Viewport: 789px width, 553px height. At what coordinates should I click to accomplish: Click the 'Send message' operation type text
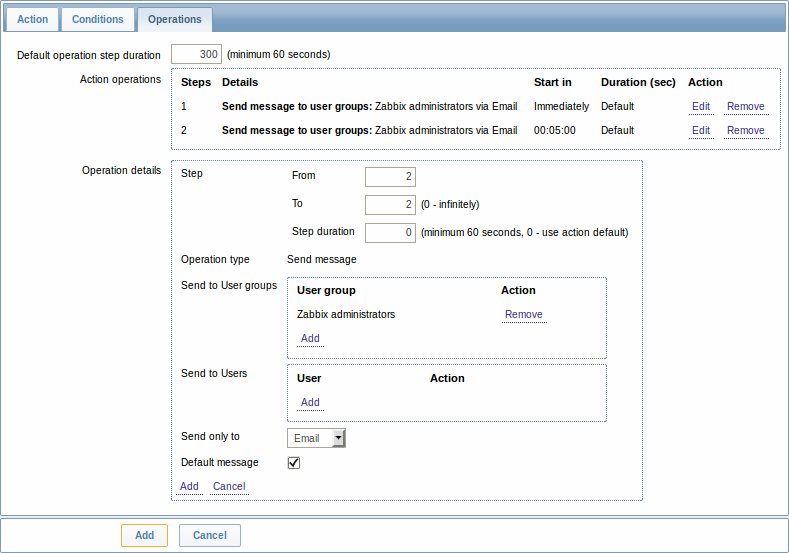tap(322, 260)
